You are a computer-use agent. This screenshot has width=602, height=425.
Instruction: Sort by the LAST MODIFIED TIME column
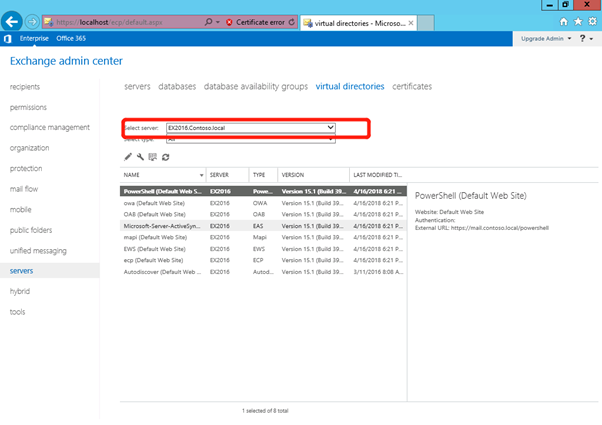(377, 175)
